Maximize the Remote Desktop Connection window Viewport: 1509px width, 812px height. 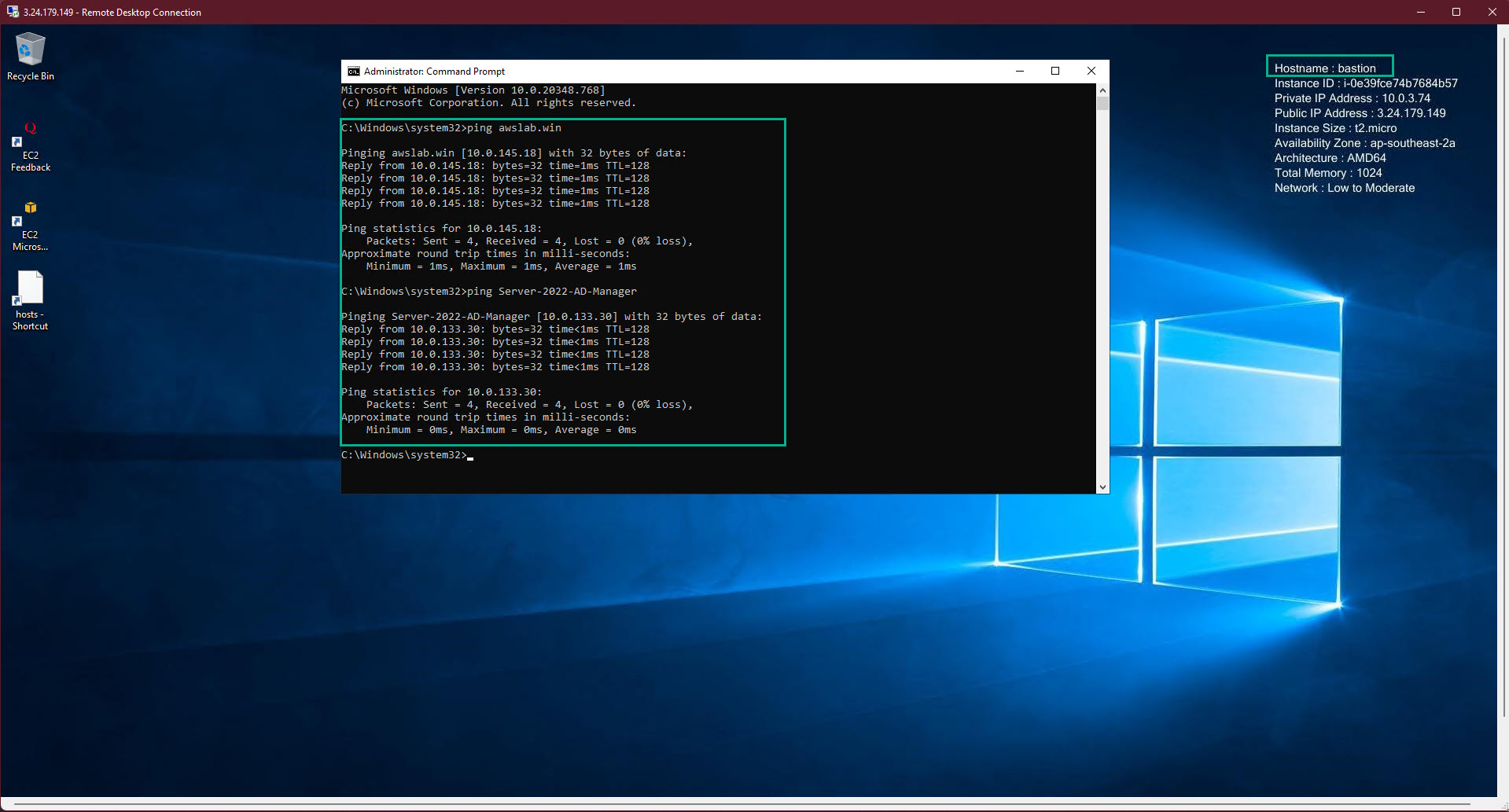(x=1456, y=12)
